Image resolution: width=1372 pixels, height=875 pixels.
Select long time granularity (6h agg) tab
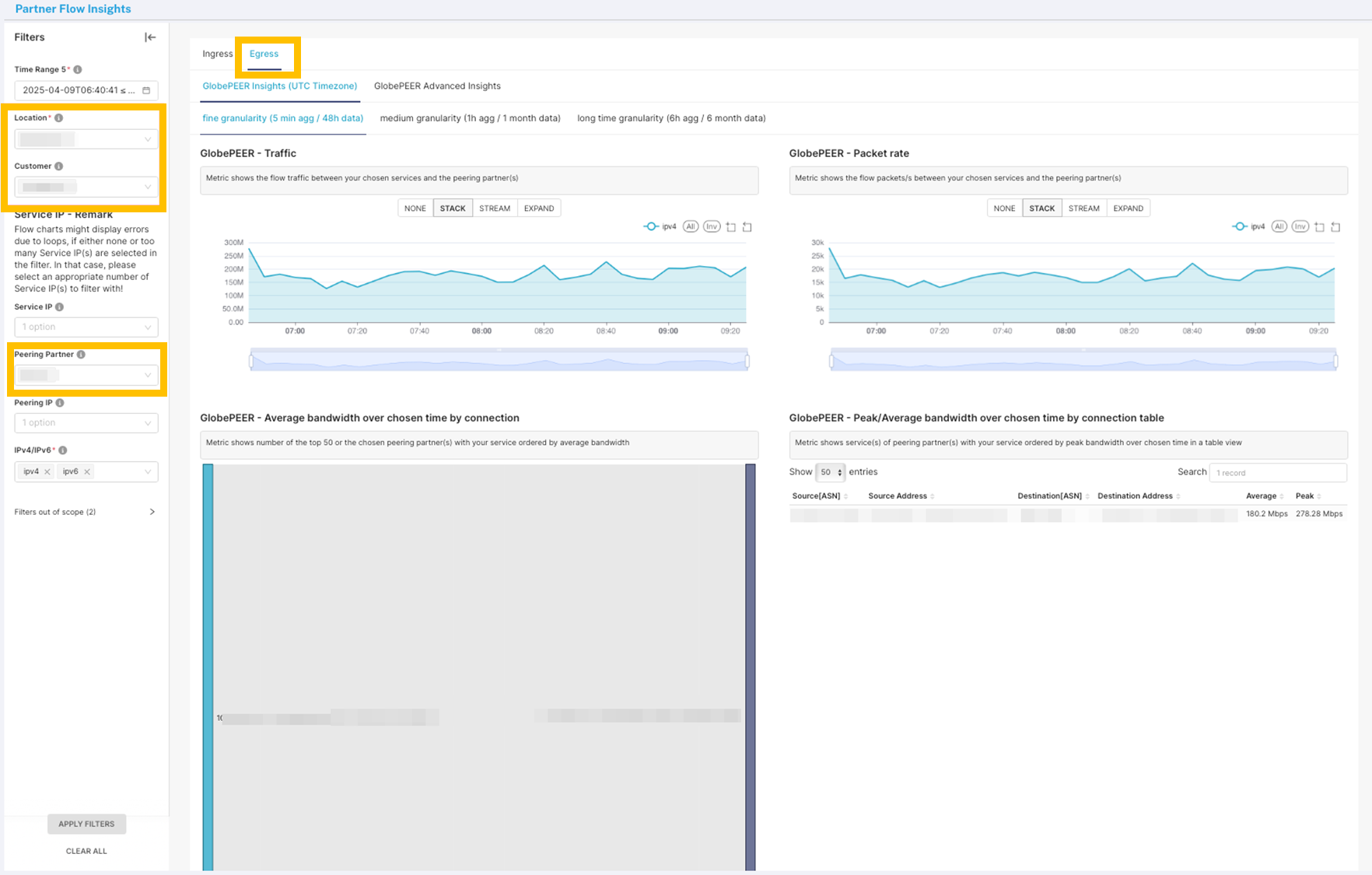(x=671, y=118)
